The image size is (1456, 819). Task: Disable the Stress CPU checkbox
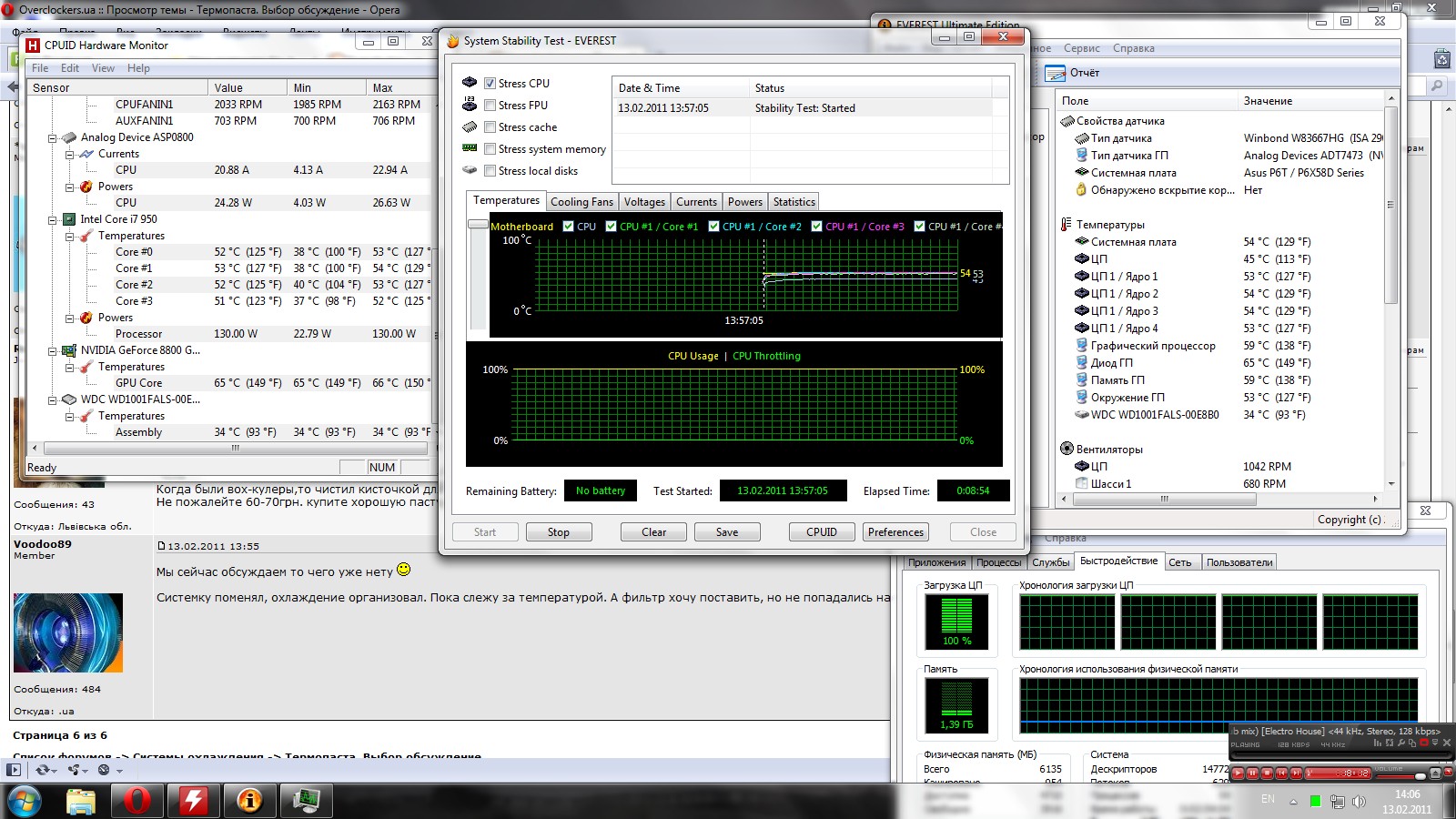[x=490, y=83]
